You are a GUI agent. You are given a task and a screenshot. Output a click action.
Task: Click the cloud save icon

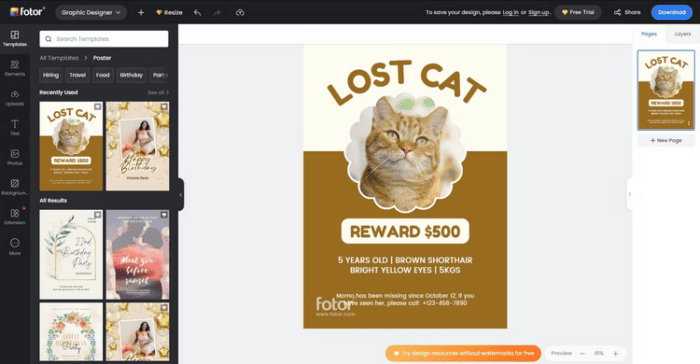click(x=240, y=13)
